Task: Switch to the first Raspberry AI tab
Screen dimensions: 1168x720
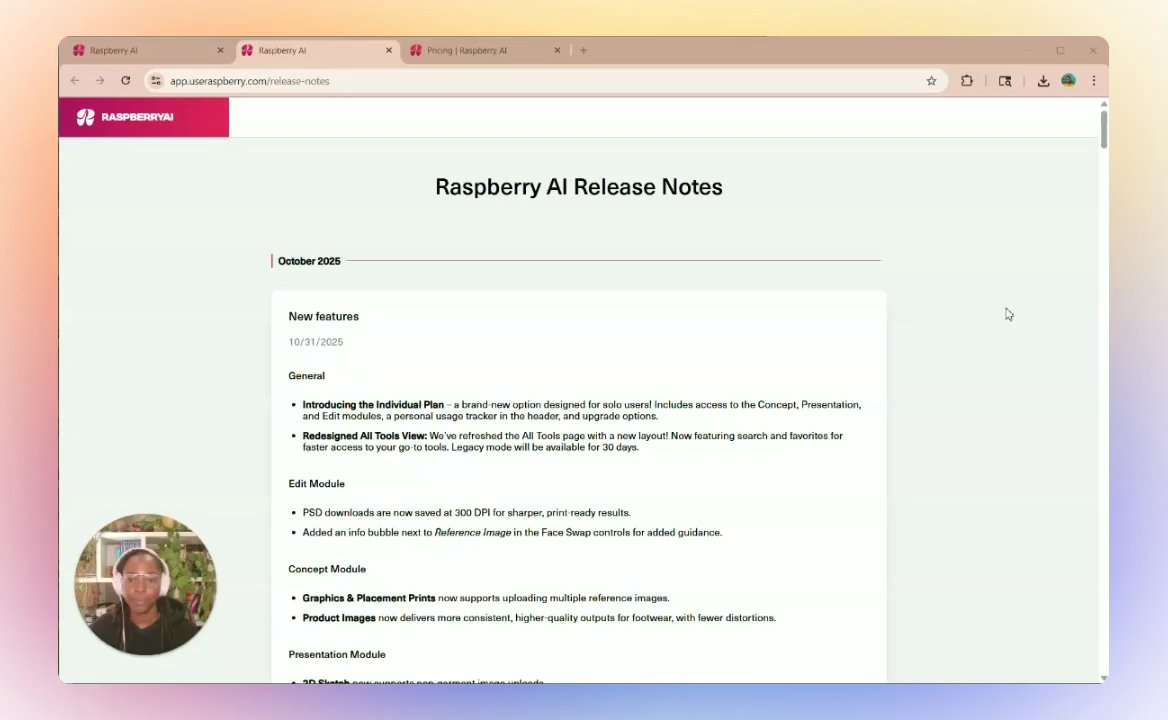Action: (x=147, y=51)
